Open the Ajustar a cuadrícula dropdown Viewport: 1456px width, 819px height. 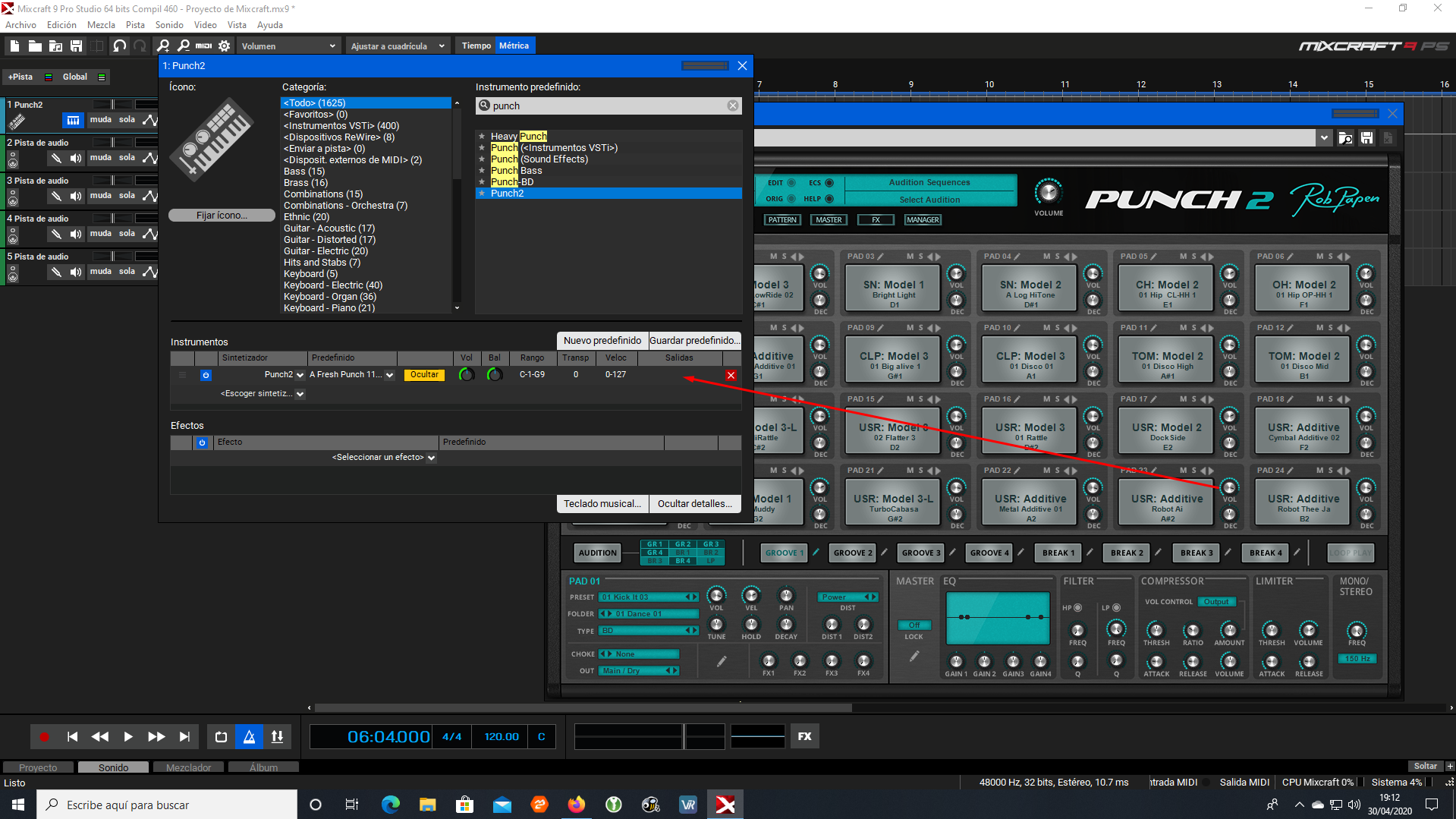point(398,46)
